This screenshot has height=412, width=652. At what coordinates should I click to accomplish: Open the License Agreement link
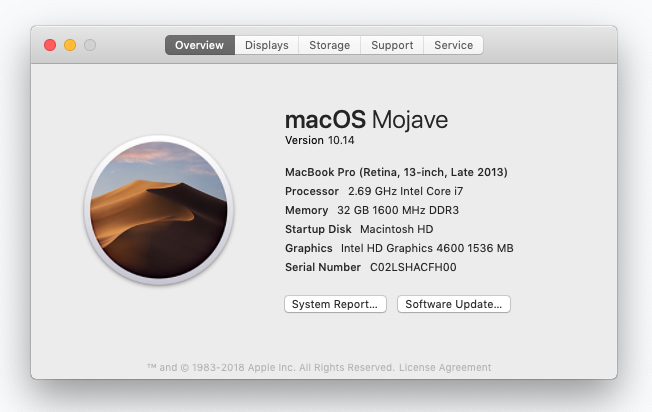[445, 368]
